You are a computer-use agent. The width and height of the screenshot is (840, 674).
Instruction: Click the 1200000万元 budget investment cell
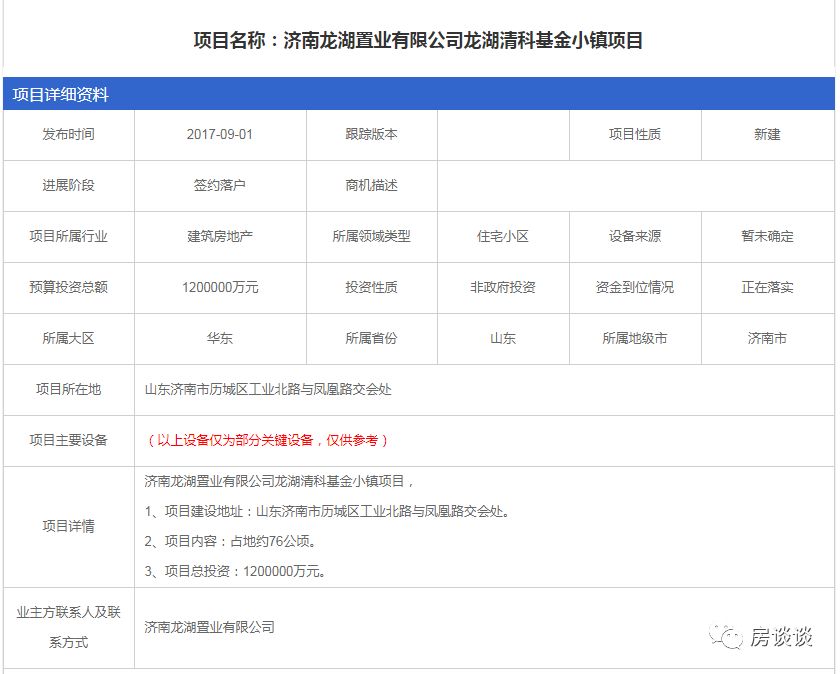click(219, 287)
